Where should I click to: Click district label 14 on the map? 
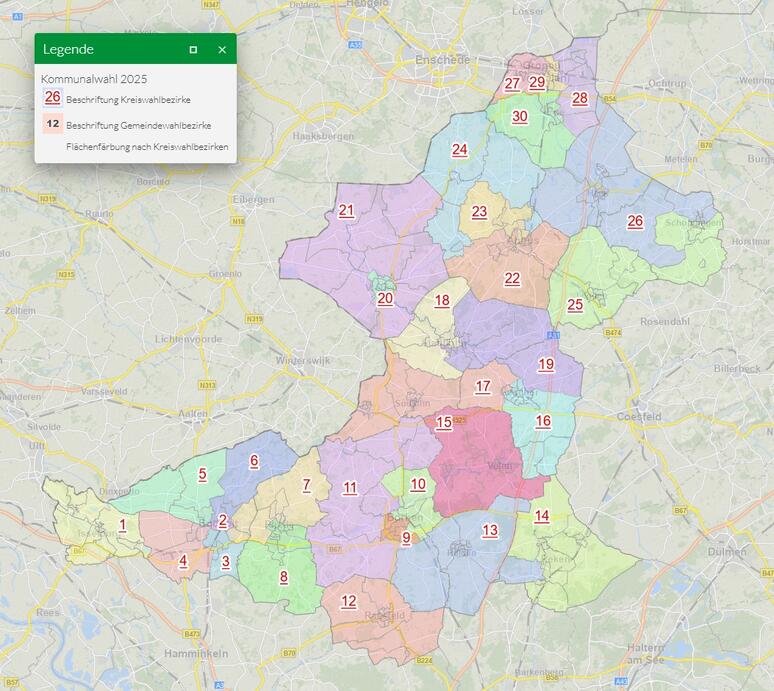pos(541,516)
